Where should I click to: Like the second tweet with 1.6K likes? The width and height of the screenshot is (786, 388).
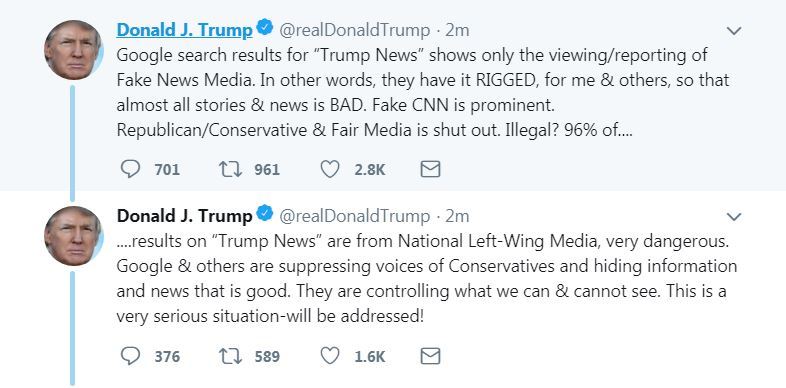point(330,356)
